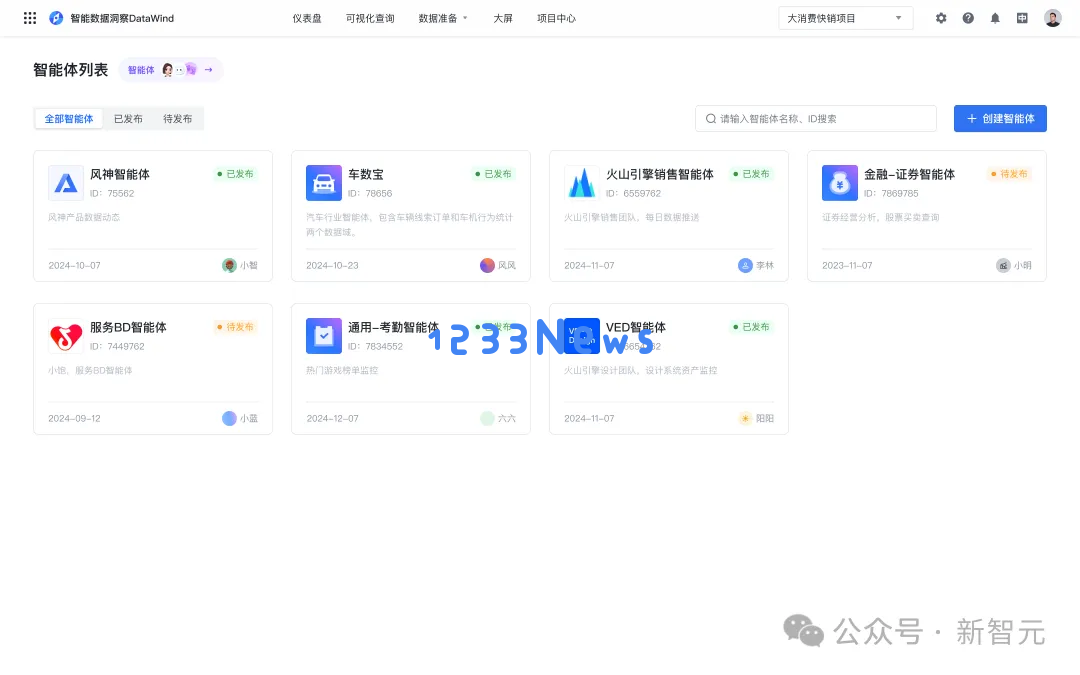The width and height of the screenshot is (1080, 675).
Task: Open the help question mark icon
Action: [968, 18]
